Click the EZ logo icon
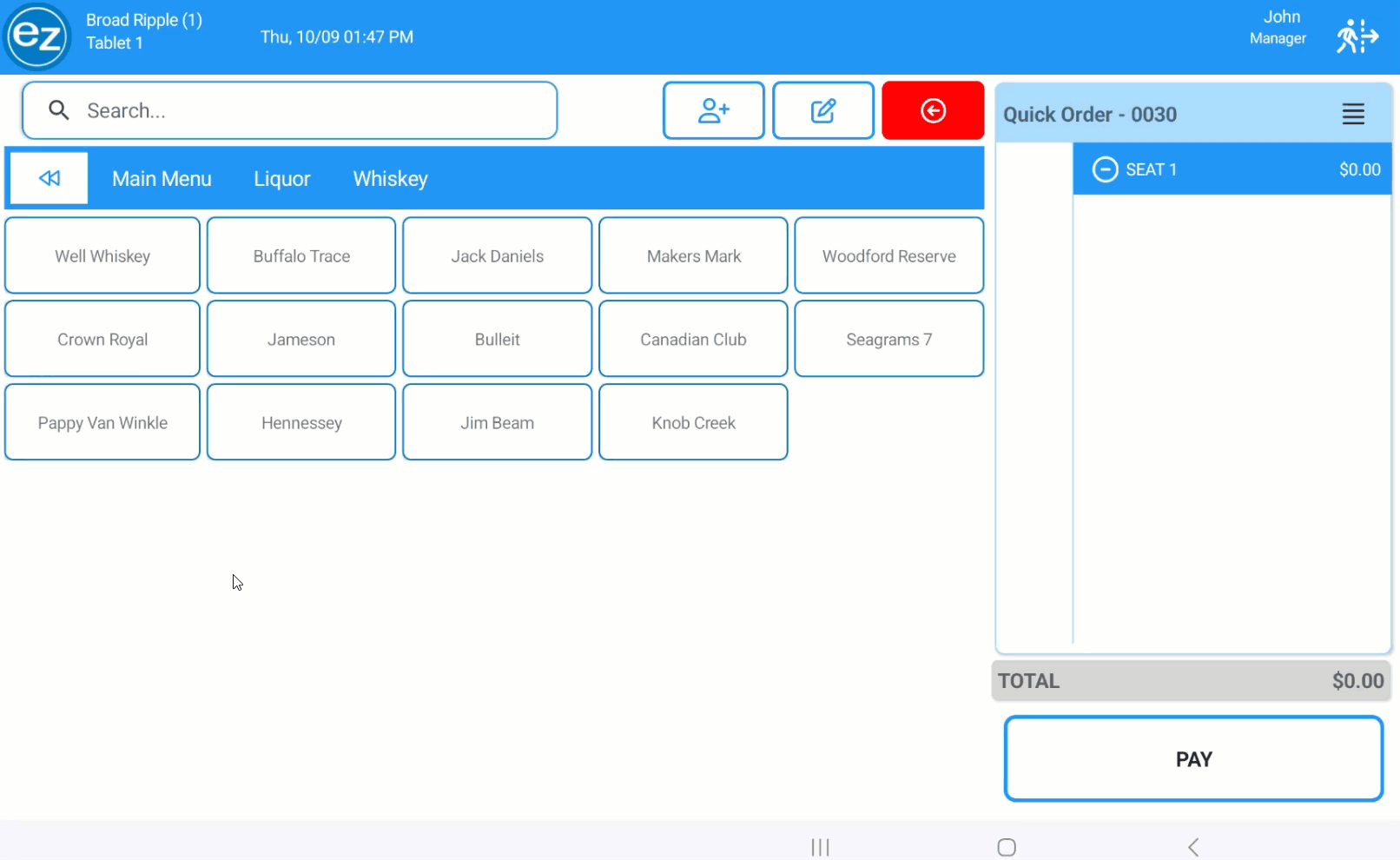 click(36, 36)
